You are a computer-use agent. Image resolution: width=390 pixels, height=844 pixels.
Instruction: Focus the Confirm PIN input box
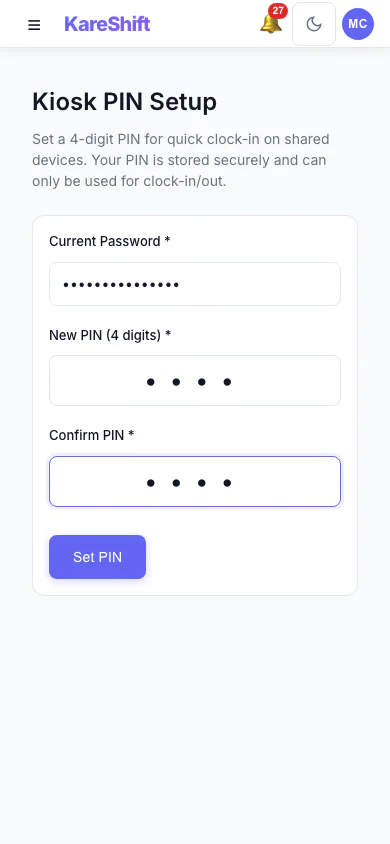click(195, 482)
